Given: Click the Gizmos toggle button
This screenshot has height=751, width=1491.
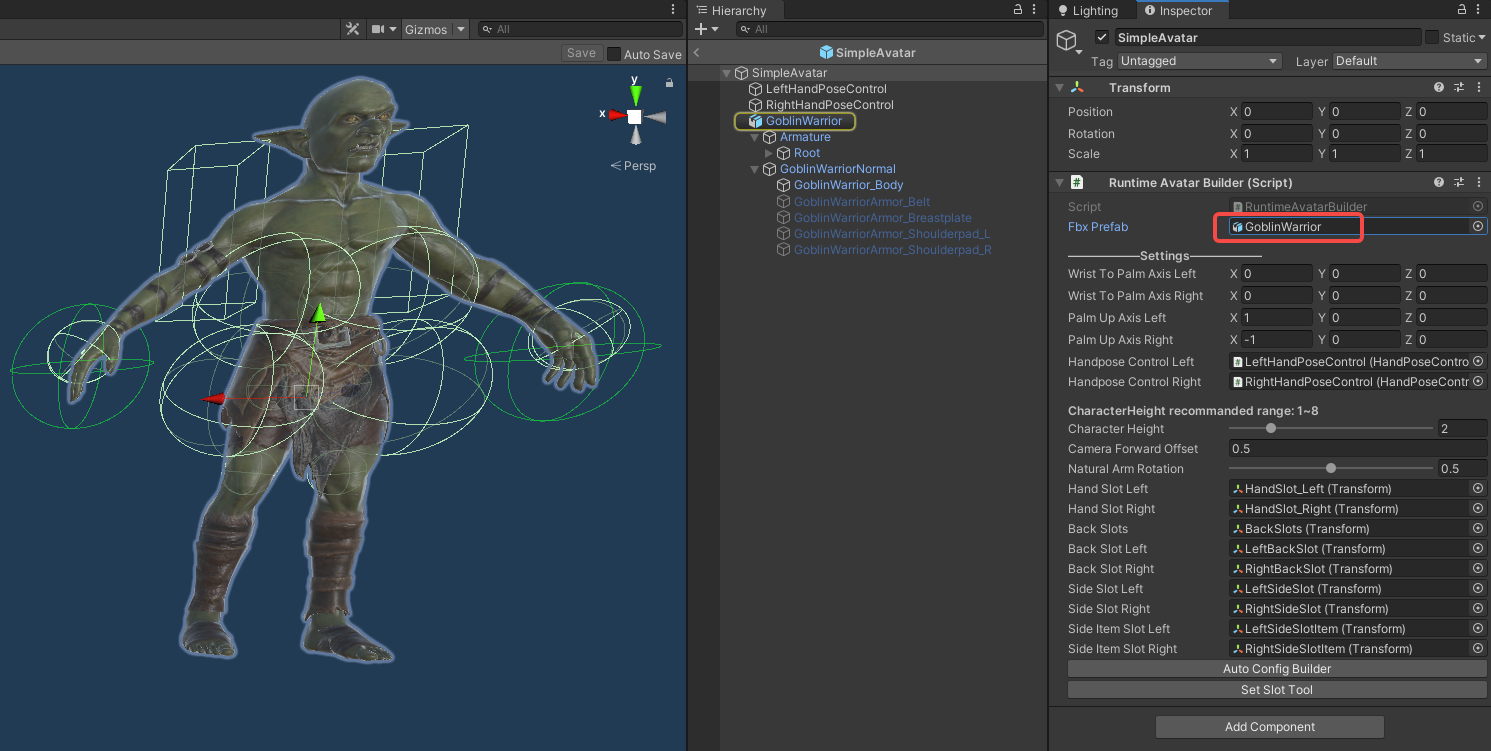Looking at the screenshot, I should coord(426,29).
